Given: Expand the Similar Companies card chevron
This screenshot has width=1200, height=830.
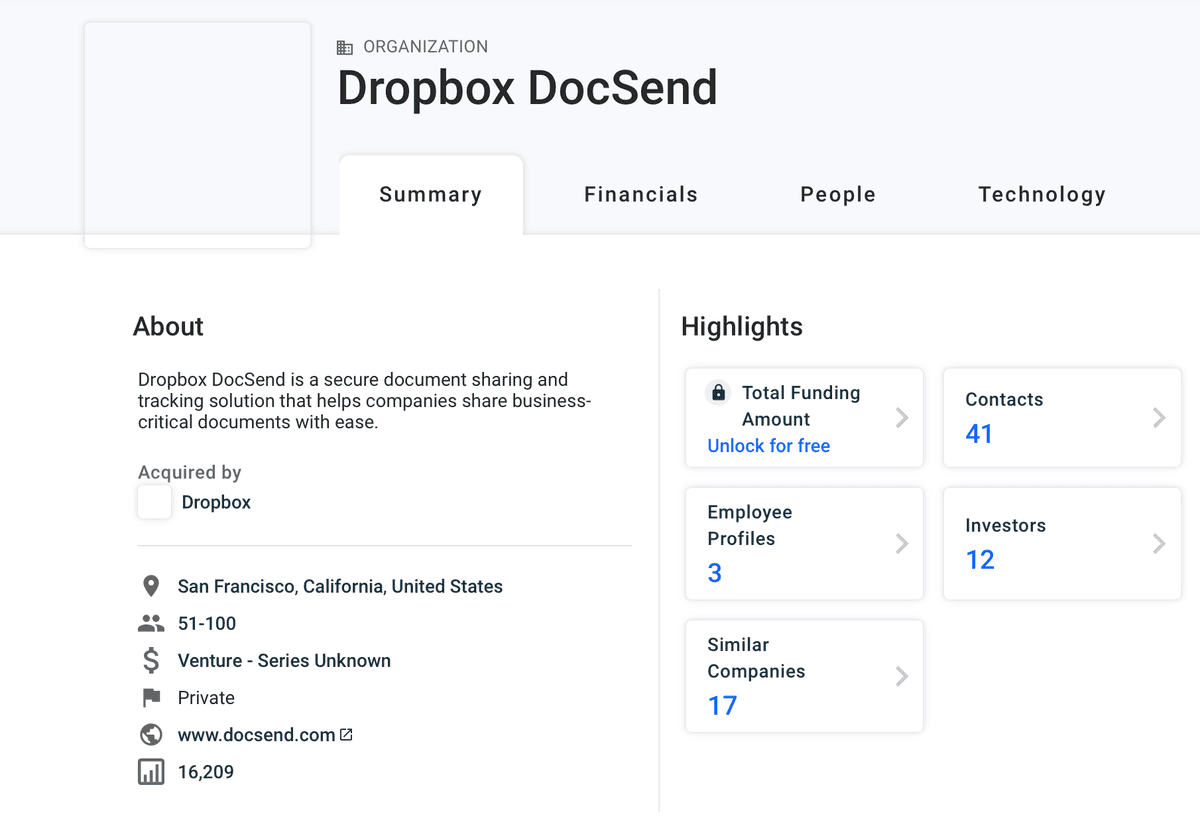Looking at the screenshot, I should click(x=901, y=676).
